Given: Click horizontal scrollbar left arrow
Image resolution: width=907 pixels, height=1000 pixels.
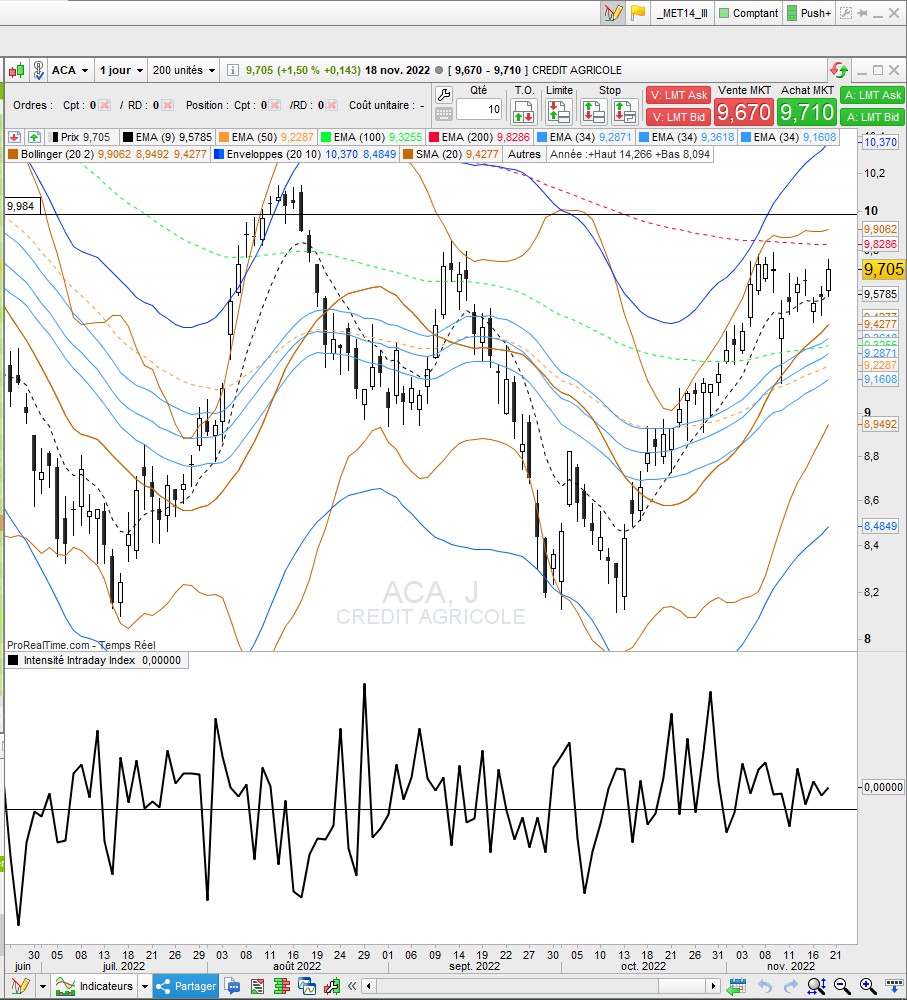Looking at the screenshot, I should 368,986.
